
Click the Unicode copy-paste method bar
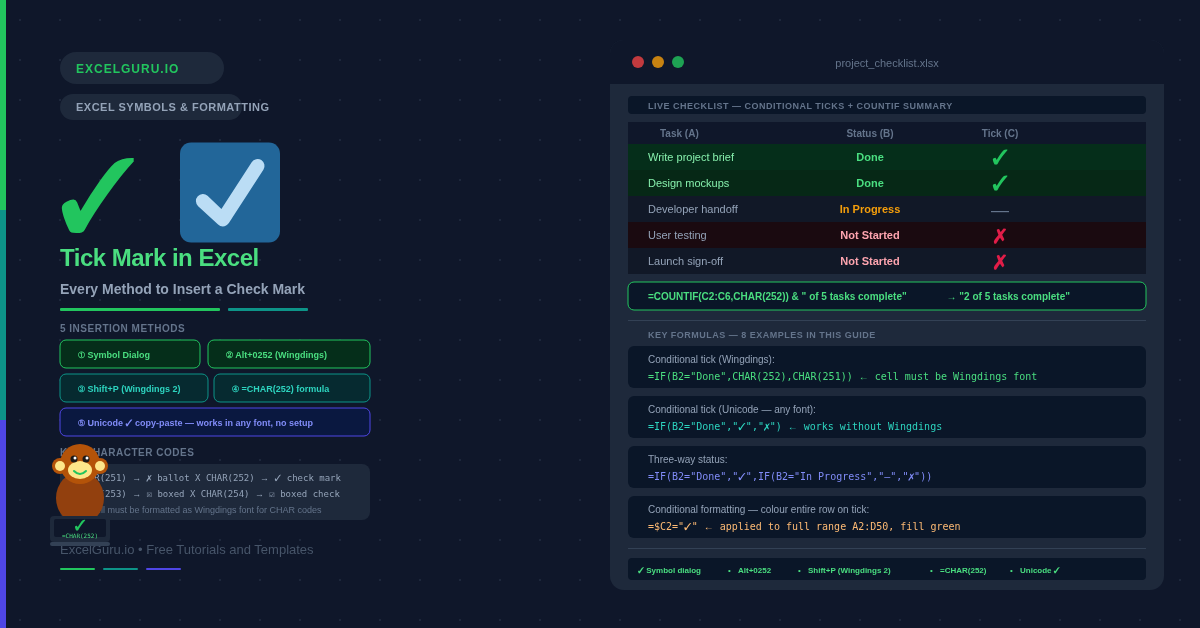click(x=215, y=422)
